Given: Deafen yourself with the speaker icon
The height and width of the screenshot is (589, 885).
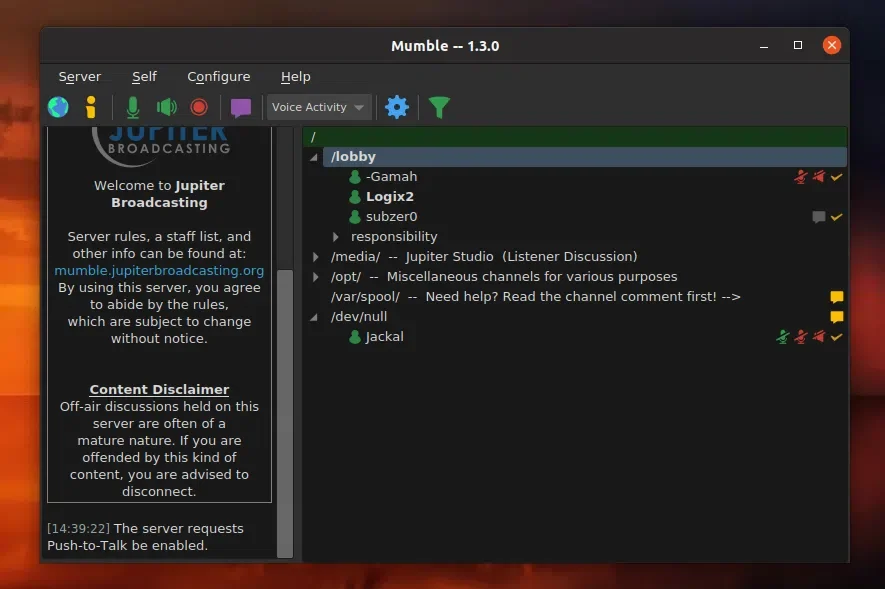Looking at the screenshot, I should coord(167,107).
